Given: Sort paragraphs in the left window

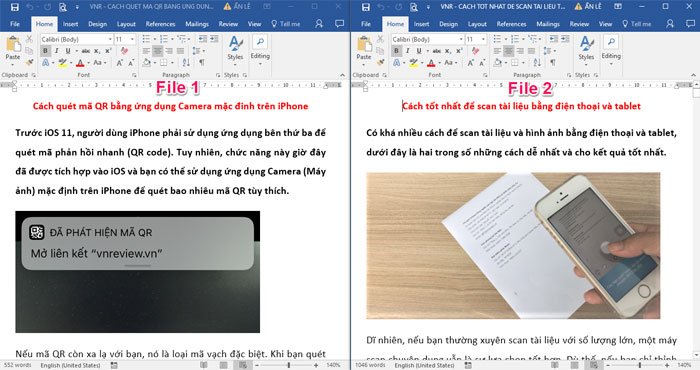Looking at the screenshot, I should 186,62.
